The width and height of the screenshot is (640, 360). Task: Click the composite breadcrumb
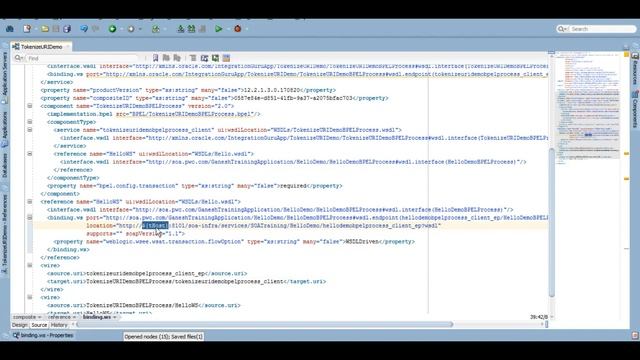click(24, 317)
